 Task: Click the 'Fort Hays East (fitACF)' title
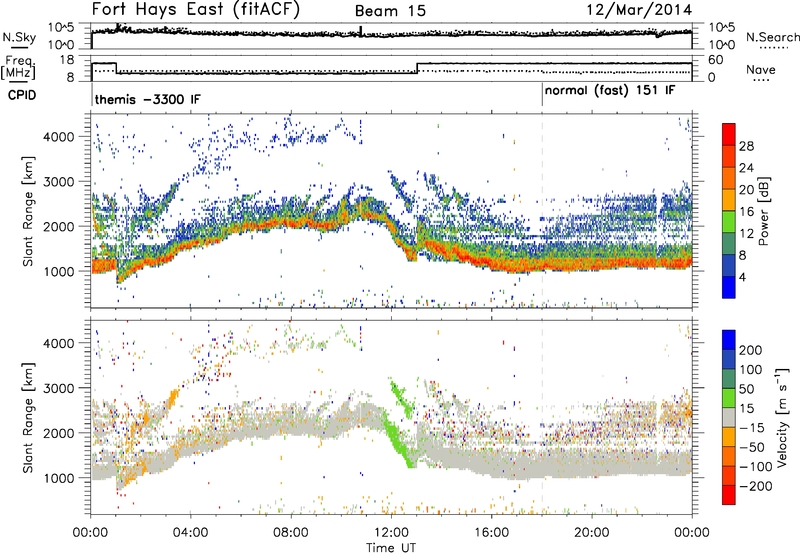pos(196,9)
